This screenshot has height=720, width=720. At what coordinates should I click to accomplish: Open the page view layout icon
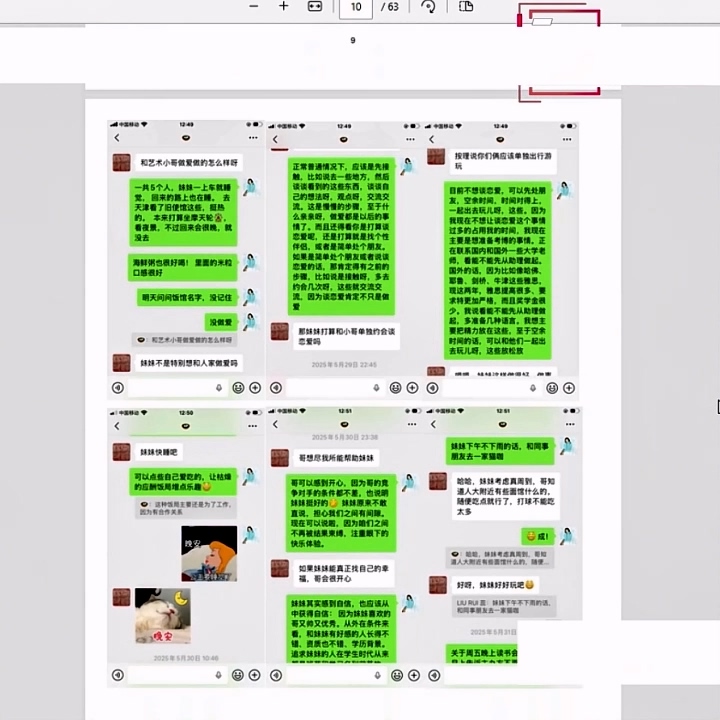(466, 6)
